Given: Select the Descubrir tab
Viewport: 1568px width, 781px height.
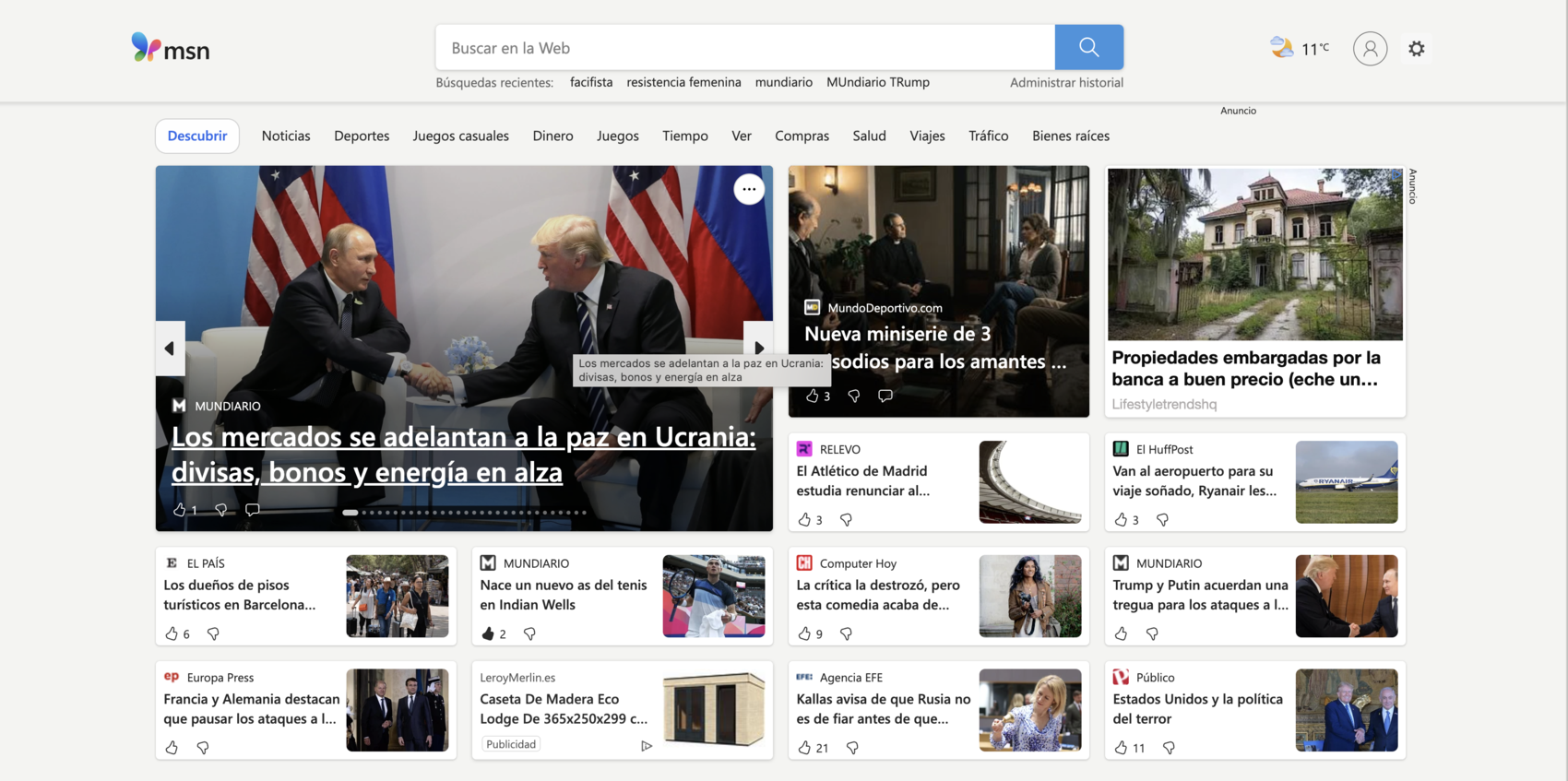Looking at the screenshot, I should pyautogui.click(x=197, y=136).
